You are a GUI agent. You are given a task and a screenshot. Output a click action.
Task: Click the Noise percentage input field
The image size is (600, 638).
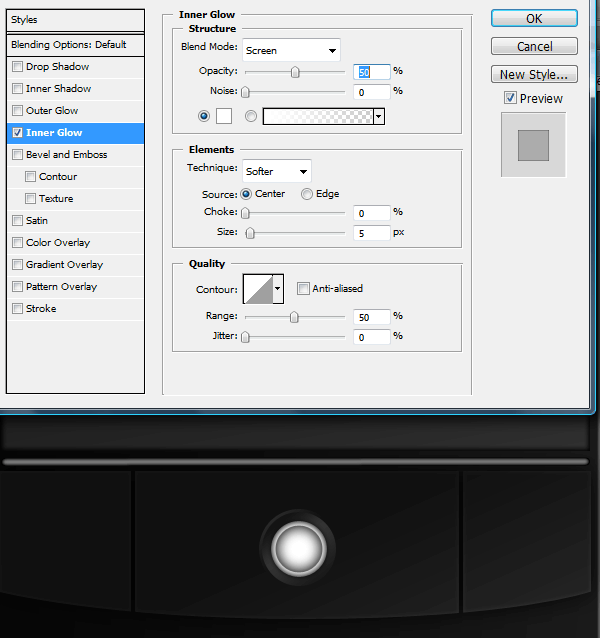pyautogui.click(x=372, y=92)
